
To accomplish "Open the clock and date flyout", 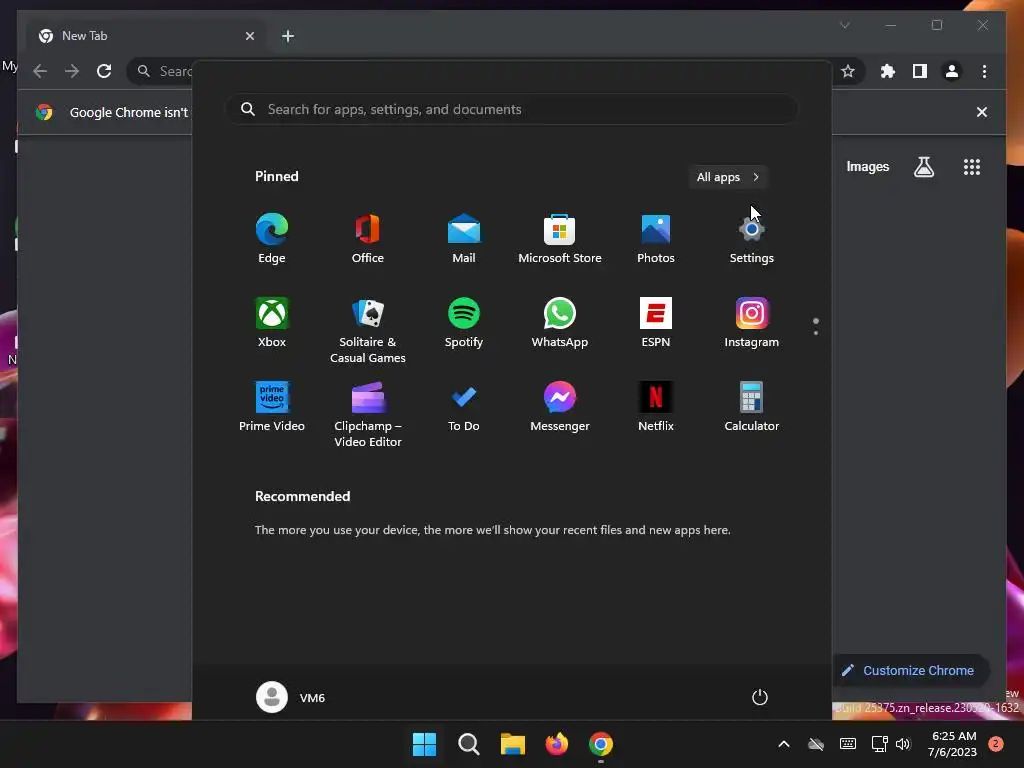I will point(953,744).
